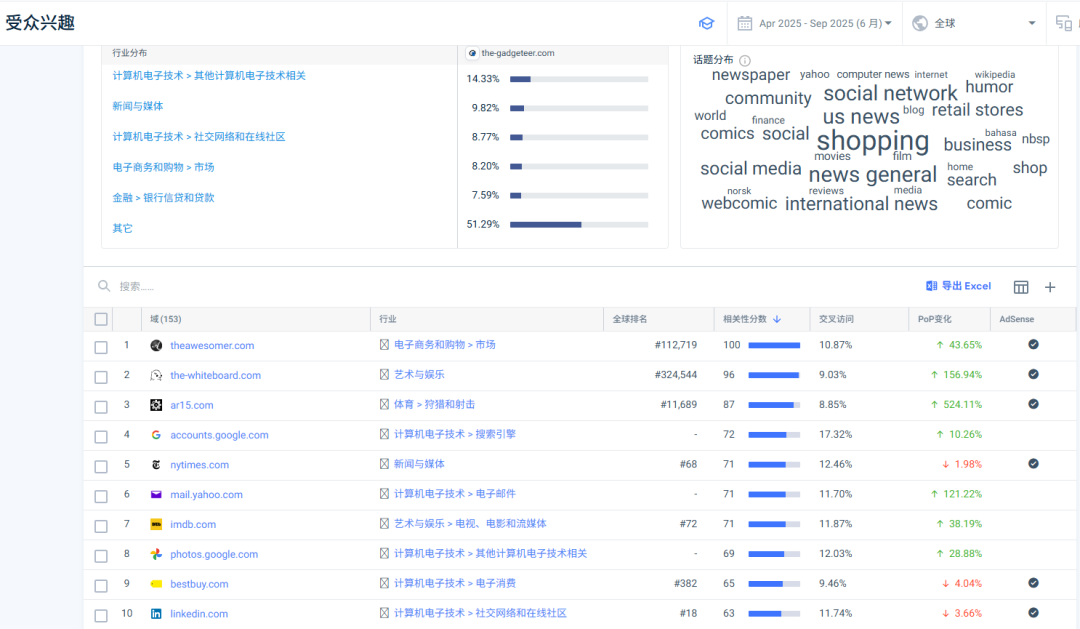Check the box for bestbuy.com row
1080x629 pixels.
coord(101,586)
